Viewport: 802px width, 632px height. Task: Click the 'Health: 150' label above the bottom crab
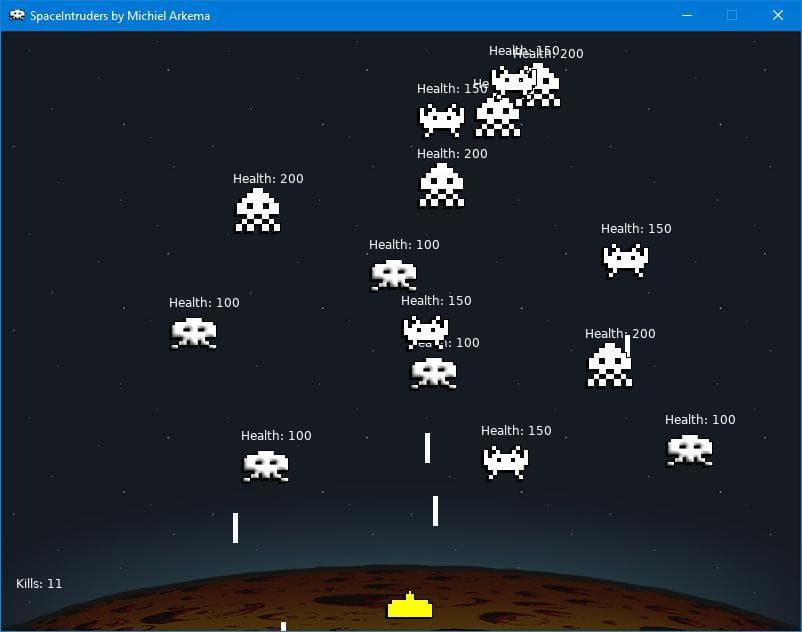pos(516,431)
